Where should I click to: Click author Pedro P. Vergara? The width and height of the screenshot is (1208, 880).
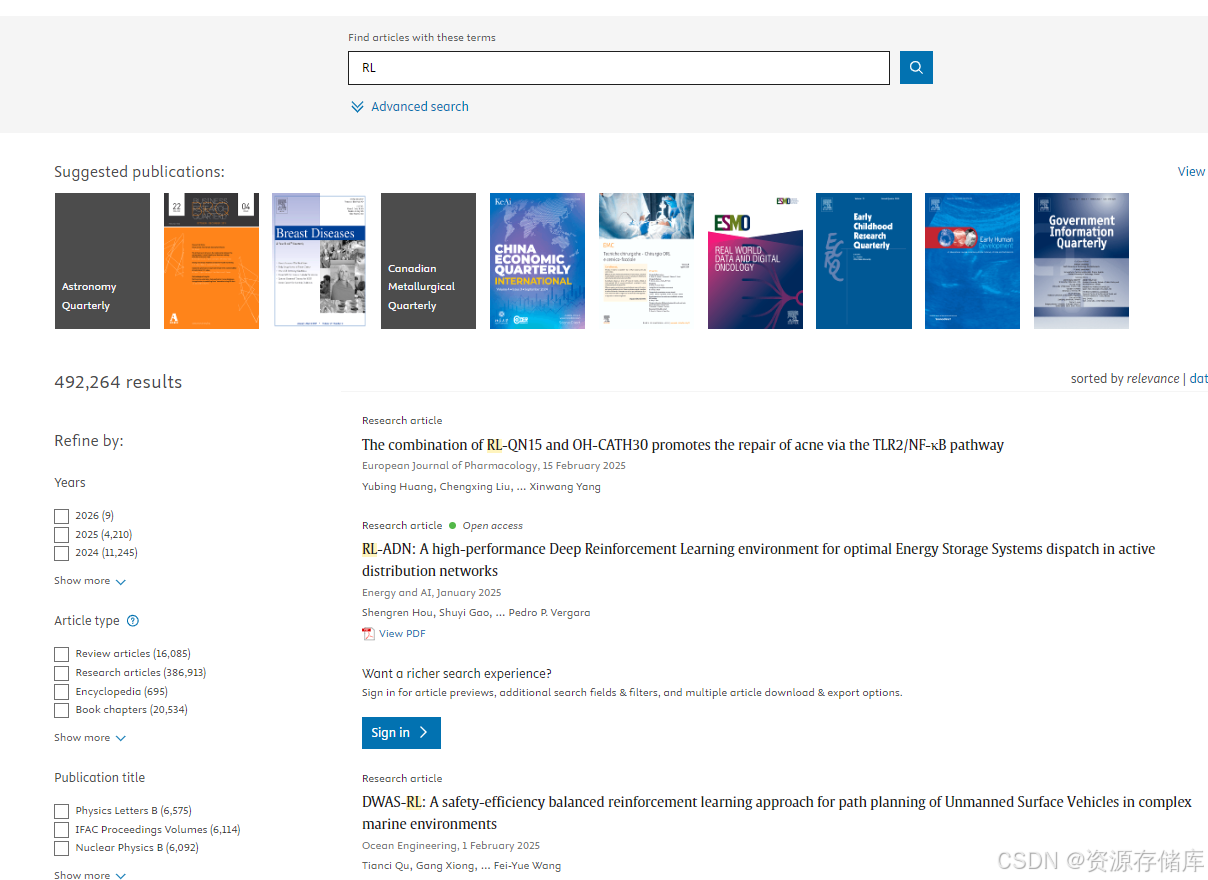[549, 613]
